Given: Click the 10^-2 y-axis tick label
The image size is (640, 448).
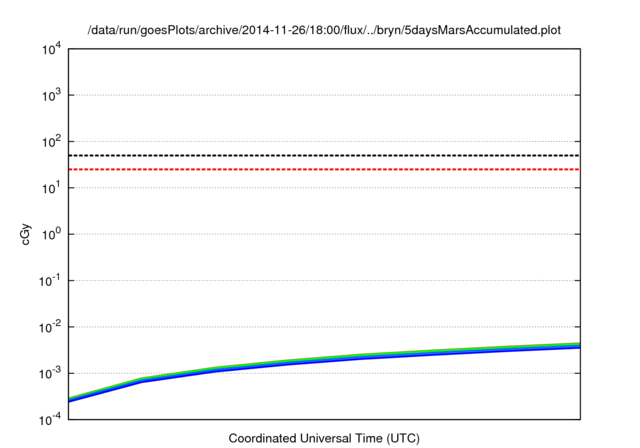Looking at the screenshot, I should coord(50,328).
